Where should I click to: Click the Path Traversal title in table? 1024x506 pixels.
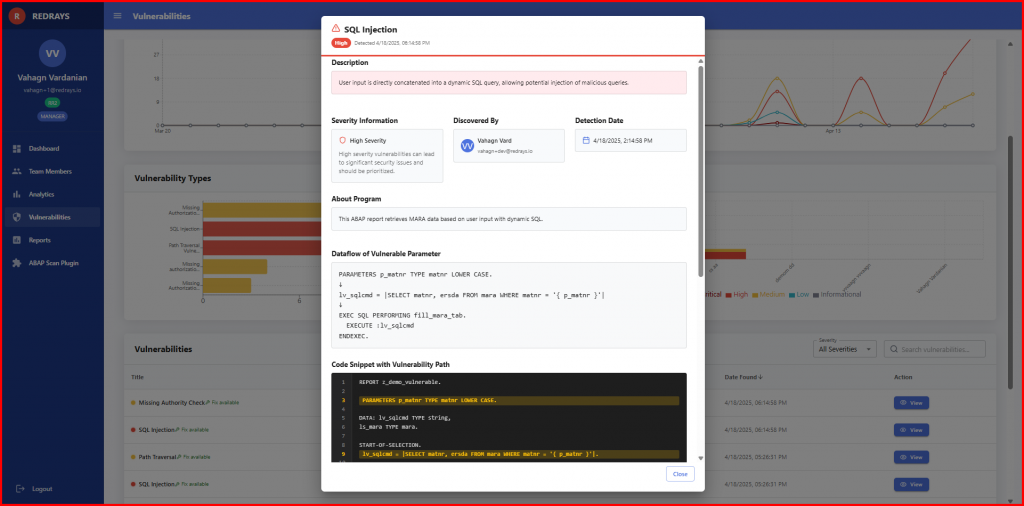point(157,457)
